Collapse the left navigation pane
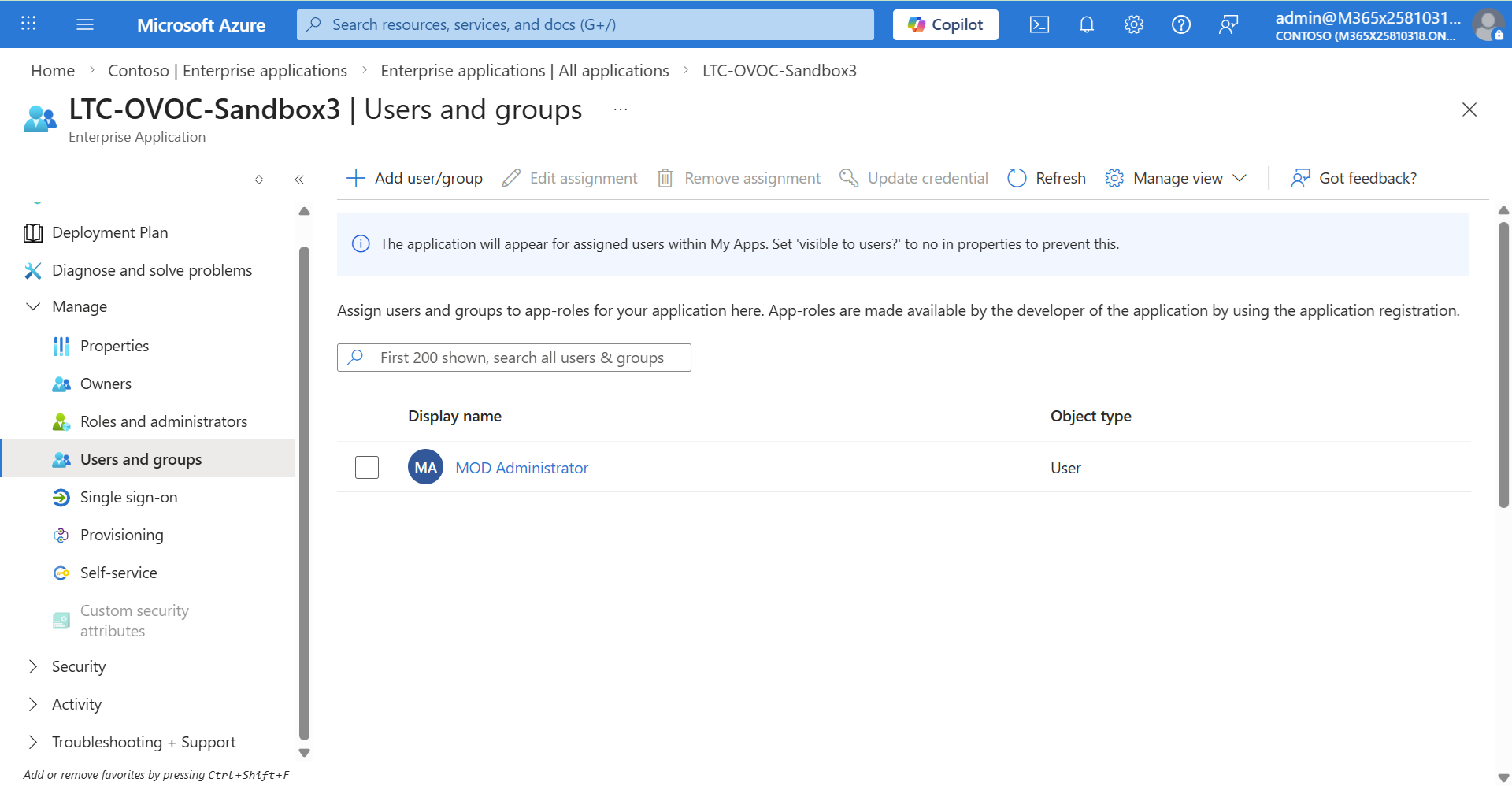1512x786 pixels. (299, 180)
